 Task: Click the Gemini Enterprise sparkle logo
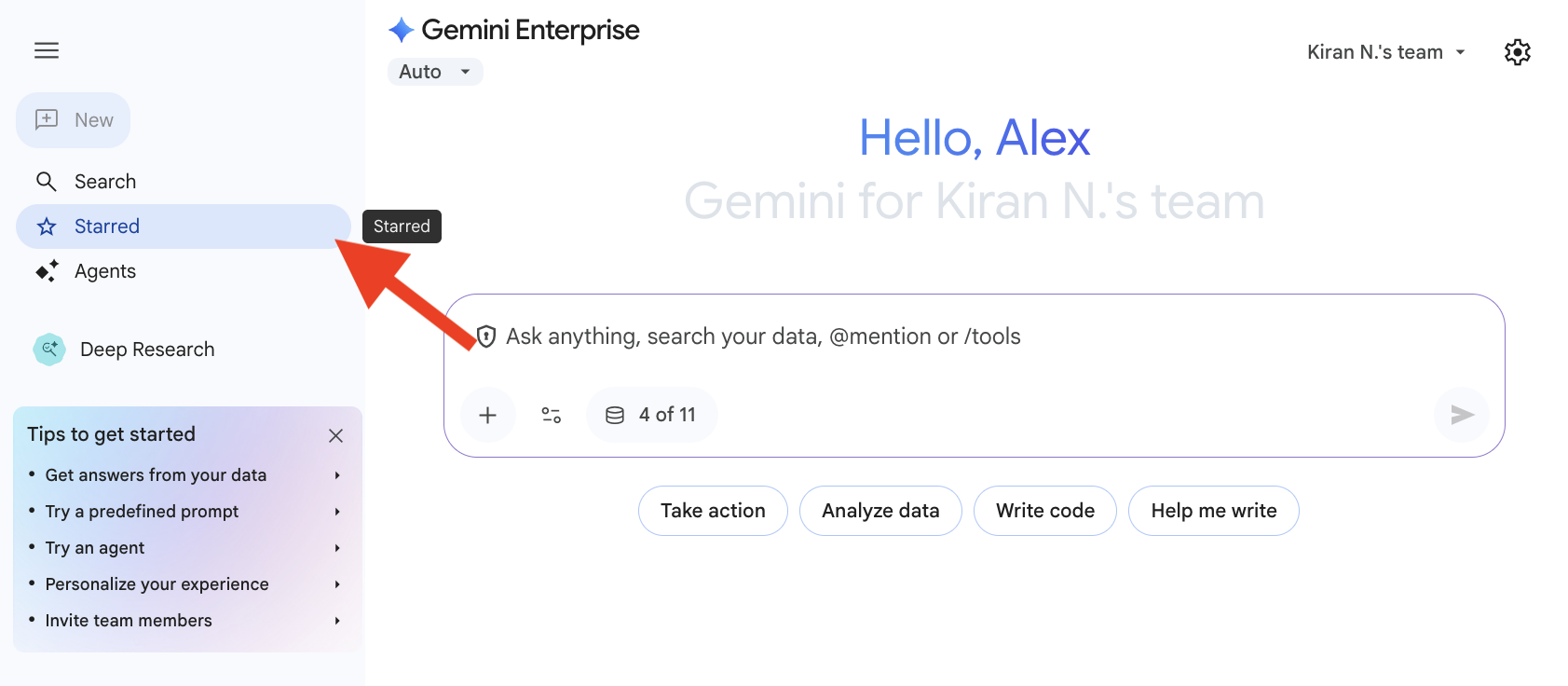pyautogui.click(x=401, y=29)
